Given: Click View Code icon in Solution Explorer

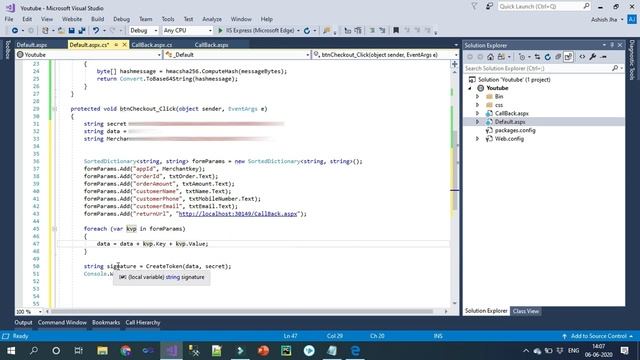Looking at the screenshot, I should click(x=582, y=57).
